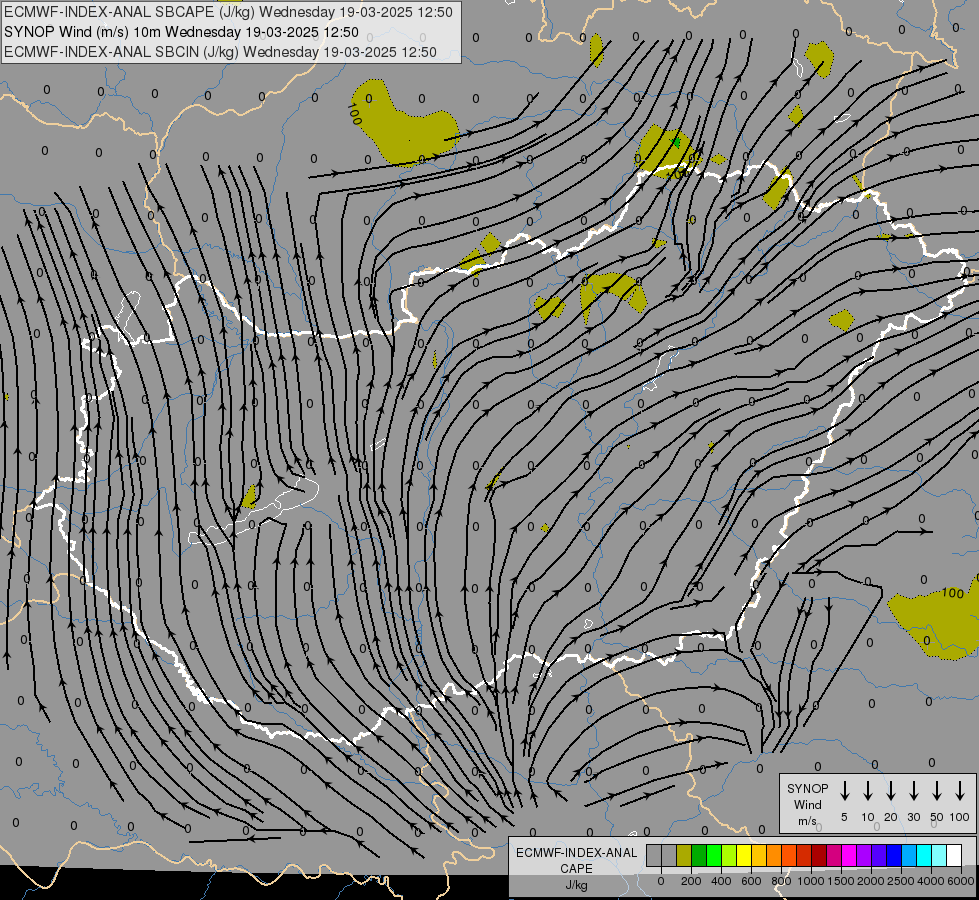Select the olive CAPE legend swatch

(x=684, y=855)
